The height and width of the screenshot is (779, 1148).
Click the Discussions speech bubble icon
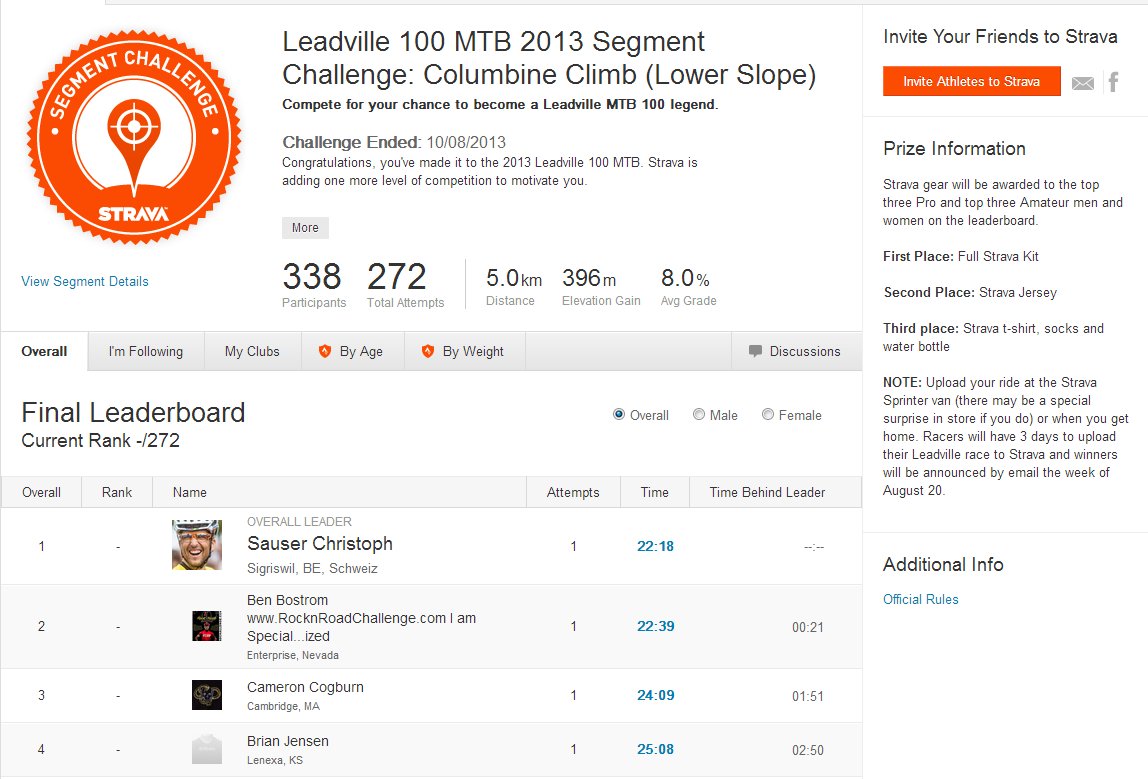[x=755, y=351]
